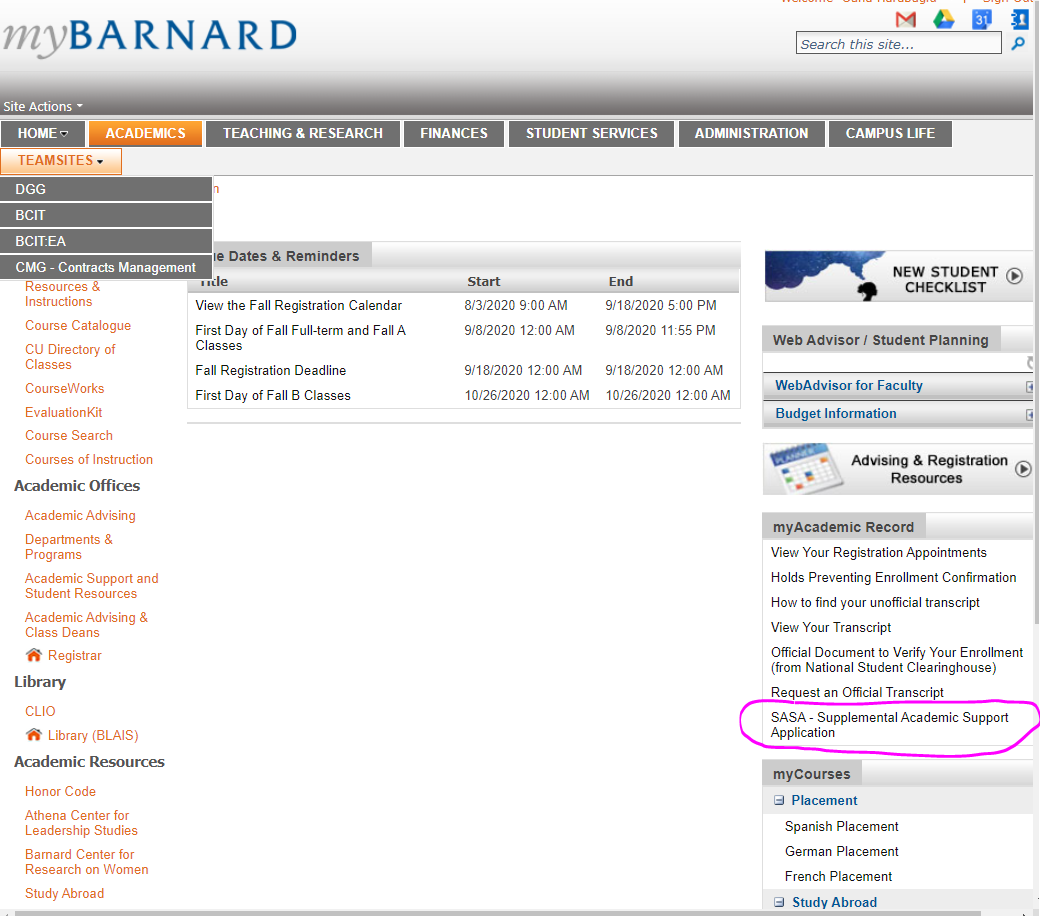Collapse the Study Abroad section under myCourses
Screen dimensions: 1040x916
point(779,902)
